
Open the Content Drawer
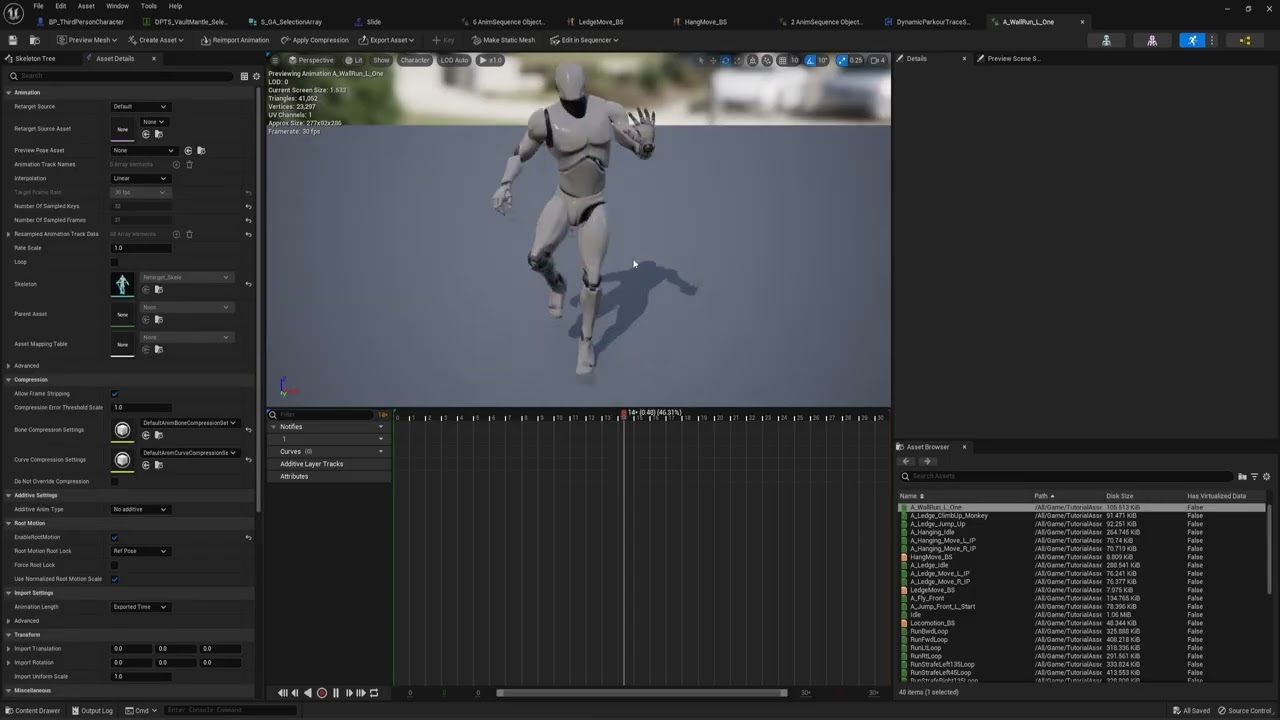32,710
